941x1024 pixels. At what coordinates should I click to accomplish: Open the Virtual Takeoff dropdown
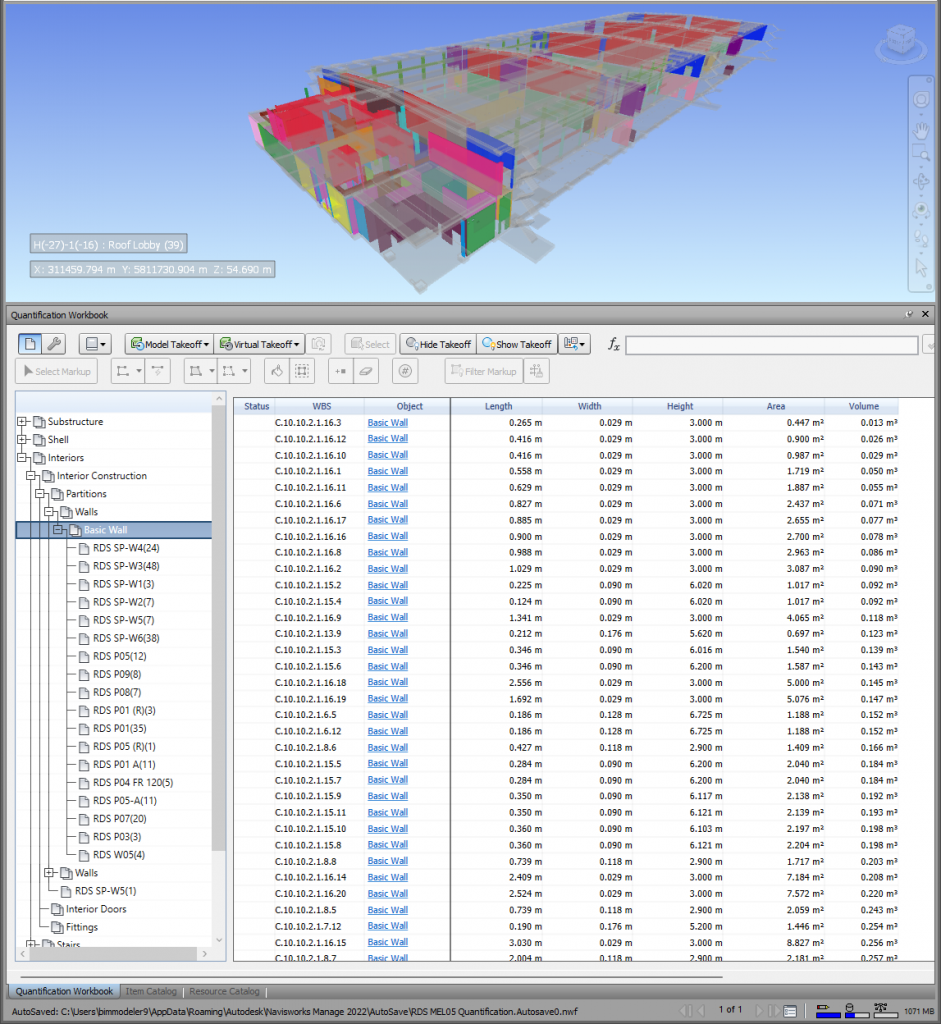point(258,344)
